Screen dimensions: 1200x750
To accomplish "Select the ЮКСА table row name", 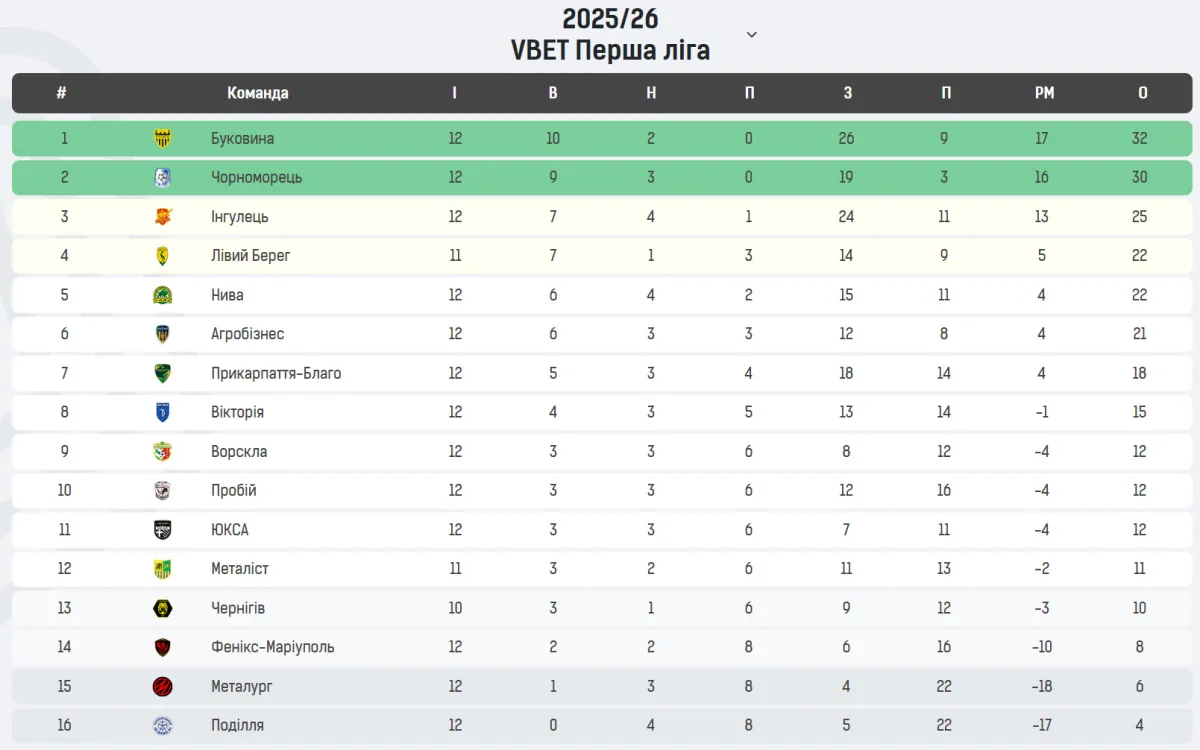I will (x=229, y=530).
